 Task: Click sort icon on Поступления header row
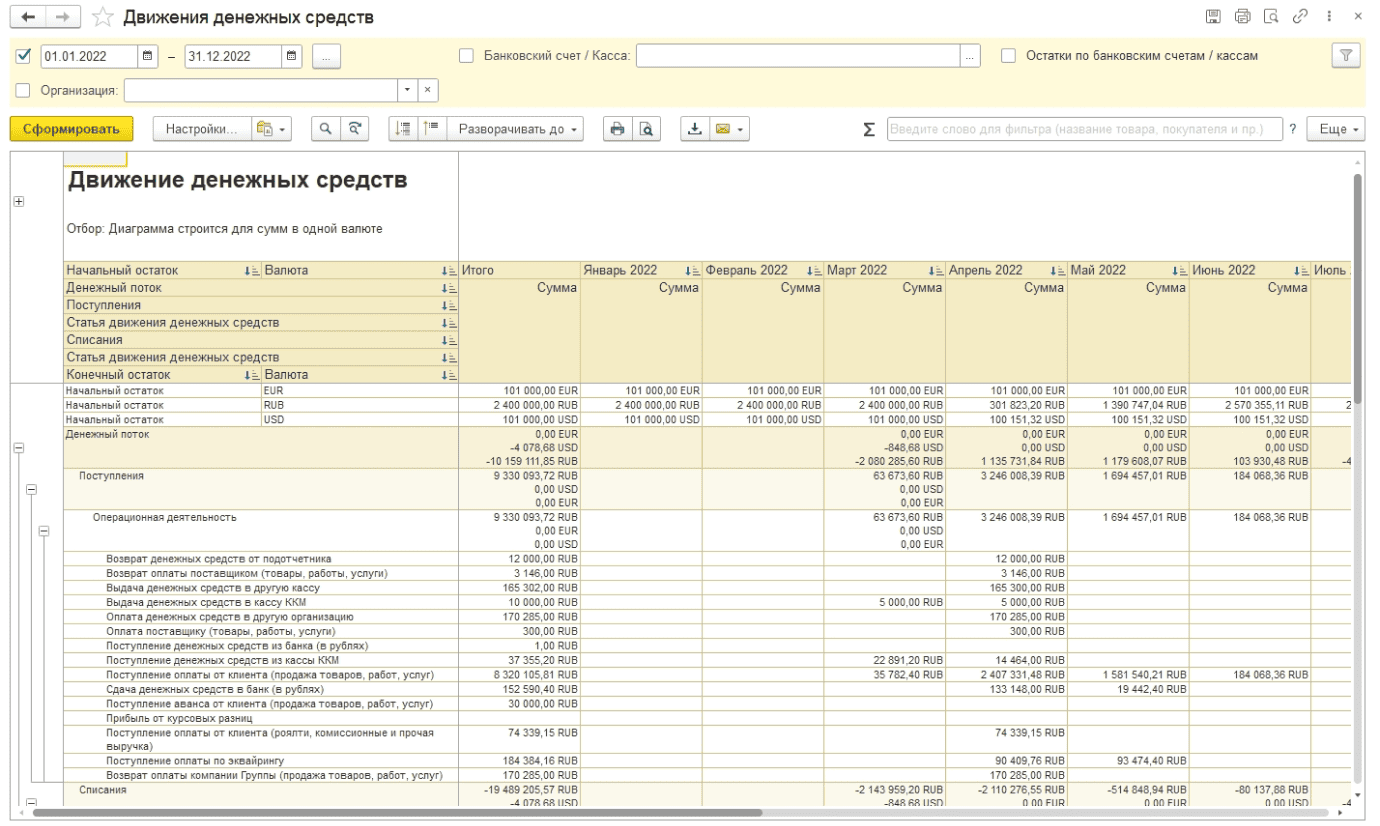pyautogui.click(x=449, y=306)
